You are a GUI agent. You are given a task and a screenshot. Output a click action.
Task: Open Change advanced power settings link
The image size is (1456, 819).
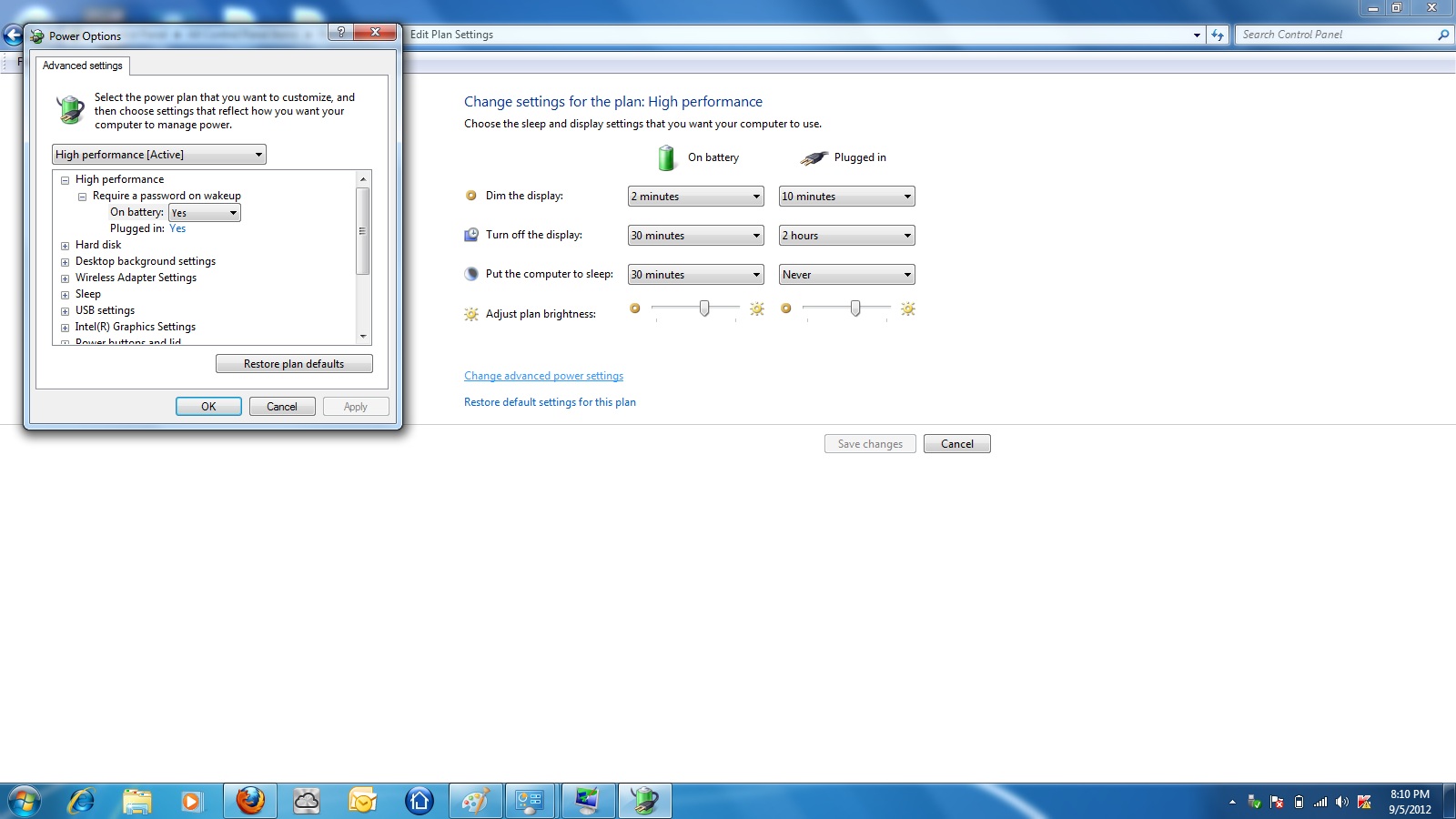543,376
